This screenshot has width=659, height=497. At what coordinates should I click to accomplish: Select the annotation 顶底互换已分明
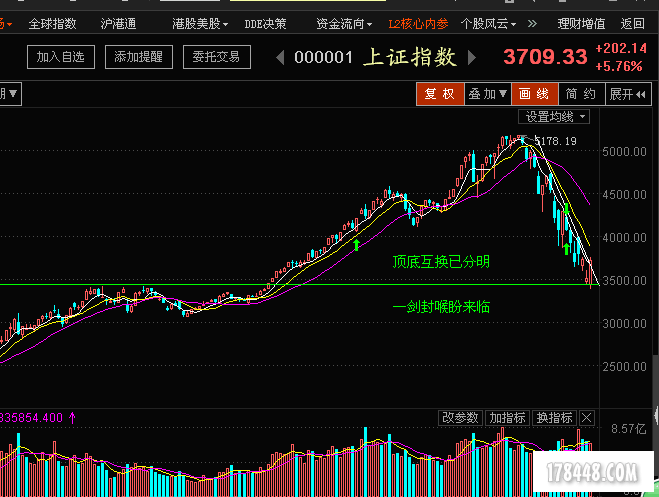[x=441, y=262]
